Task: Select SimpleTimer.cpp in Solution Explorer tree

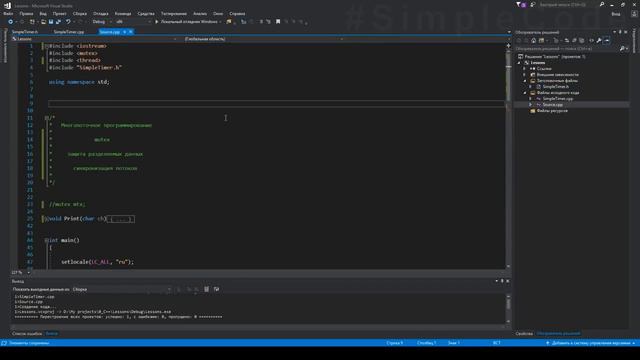Action: tap(558, 99)
